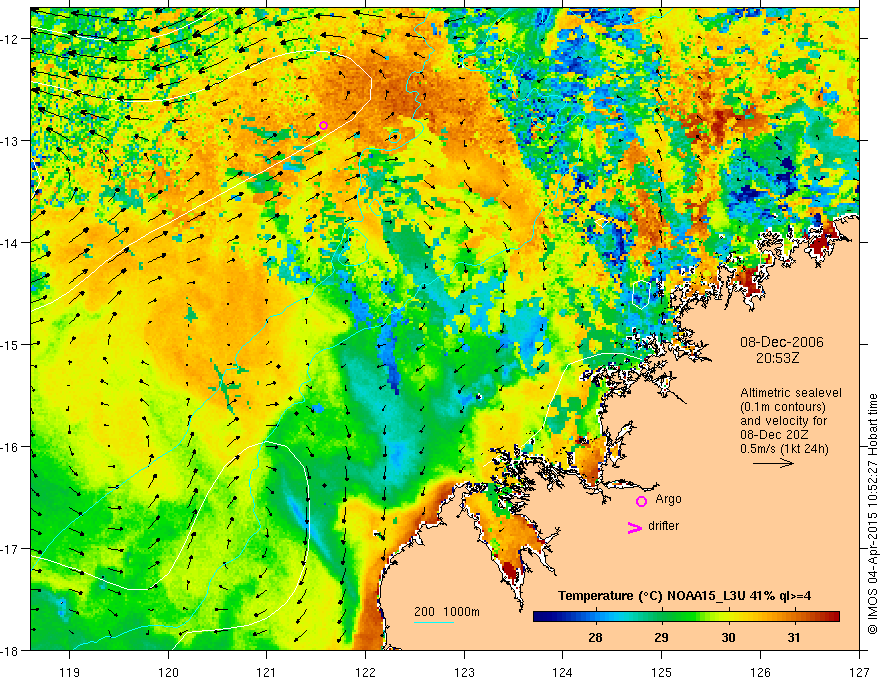Click the Argo float marker near 121.5°E
880x680 pixels.
[x=323, y=125]
